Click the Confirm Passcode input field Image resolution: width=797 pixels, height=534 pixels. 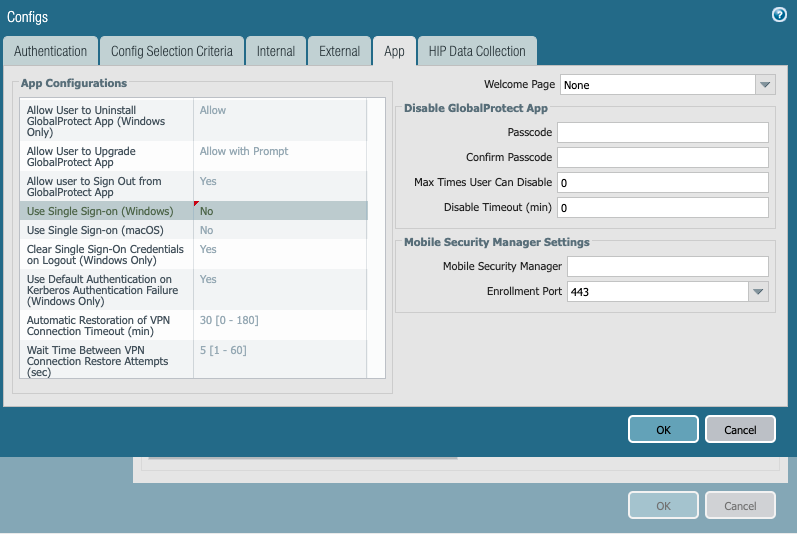[663, 158]
